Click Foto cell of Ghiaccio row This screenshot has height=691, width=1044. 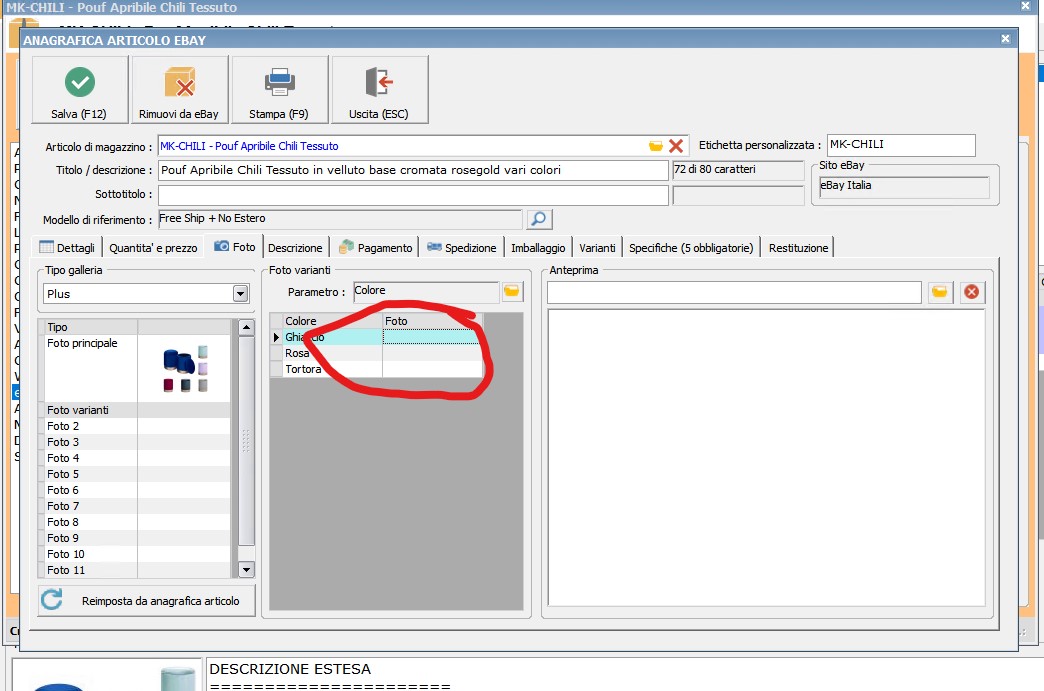point(432,337)
